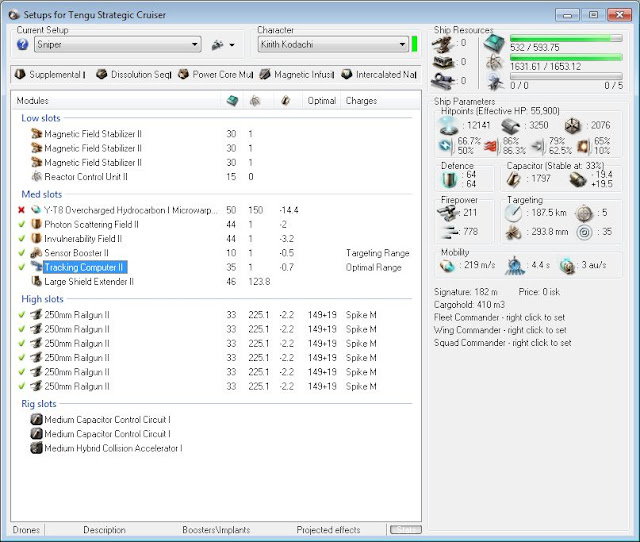Click the targeting range icon
The image size is (640, 542).
[513, 213]
